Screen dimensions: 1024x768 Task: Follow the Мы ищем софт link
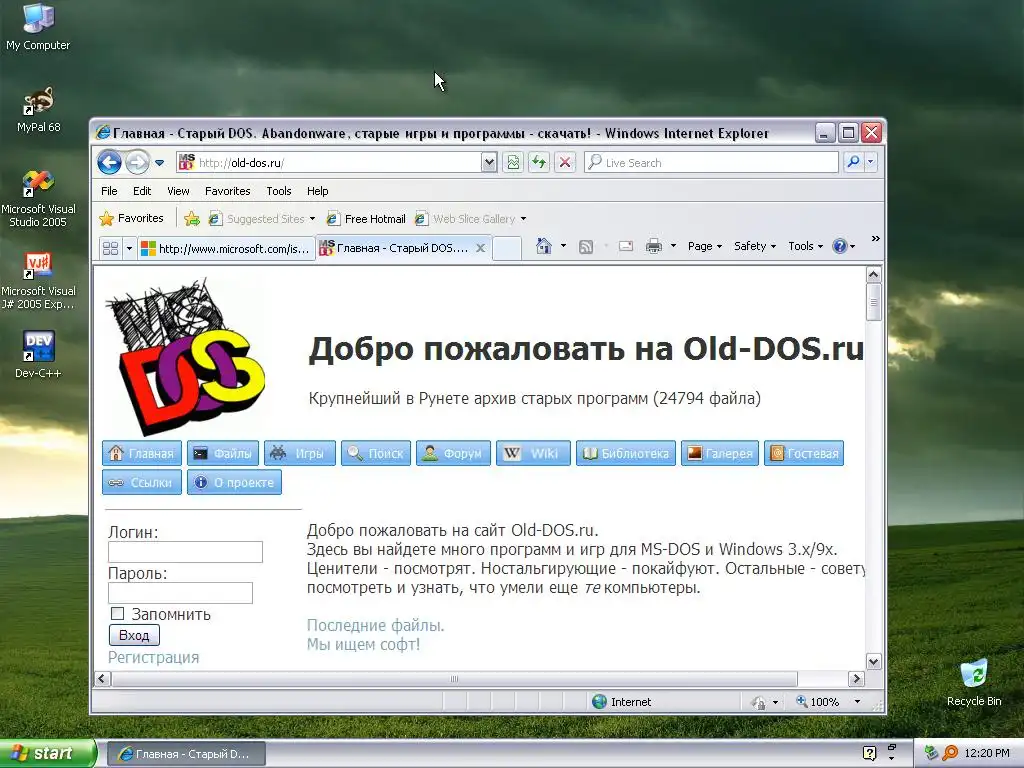[363, 645]
